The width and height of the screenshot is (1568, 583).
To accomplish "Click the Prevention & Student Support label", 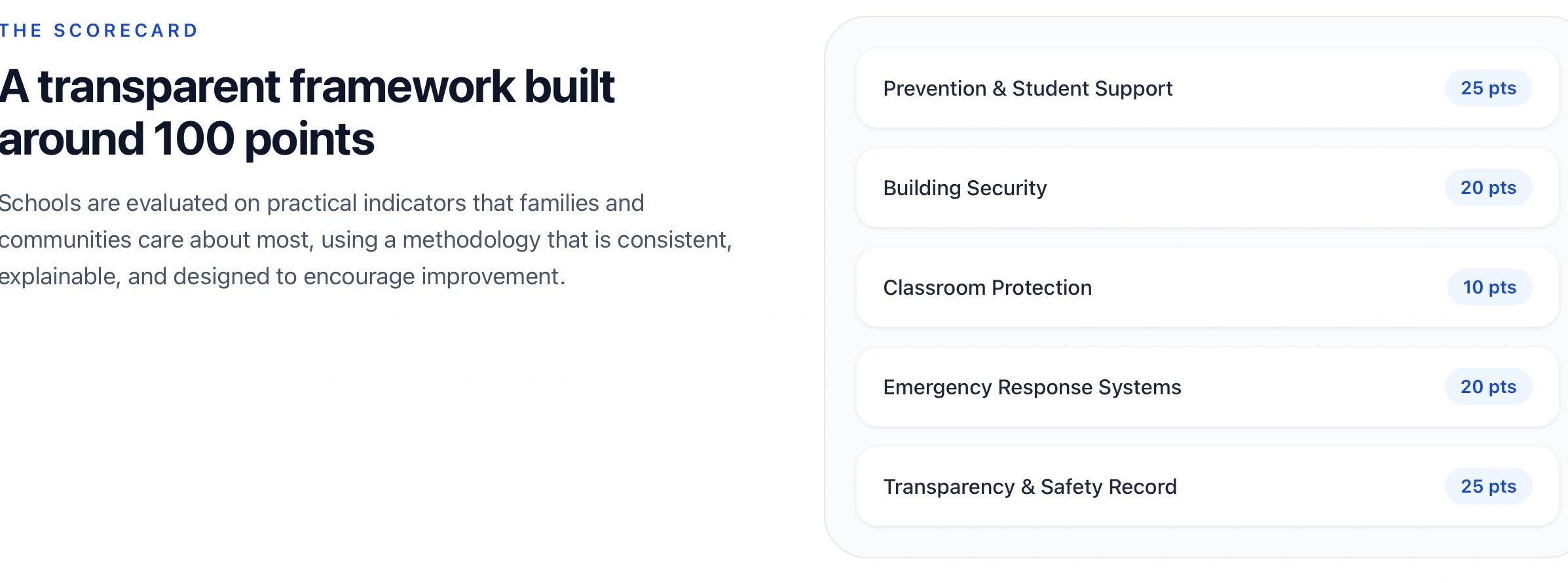I will click(x=1027, y=88).
